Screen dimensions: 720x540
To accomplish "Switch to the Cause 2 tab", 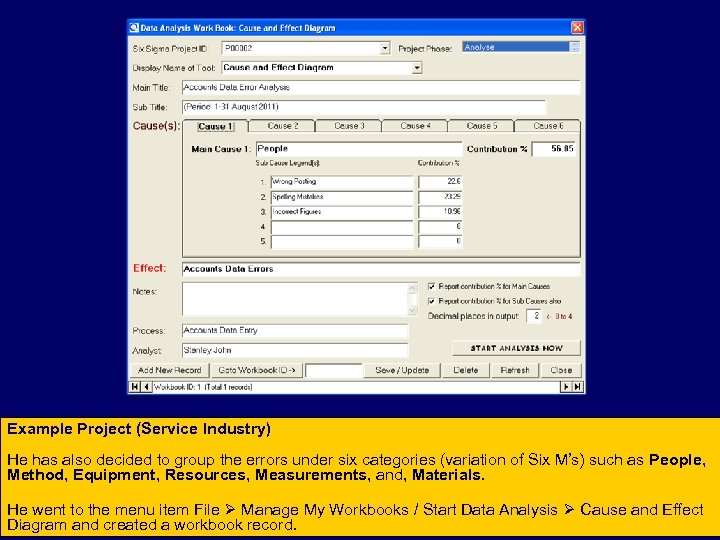I will tap(283, 126).
